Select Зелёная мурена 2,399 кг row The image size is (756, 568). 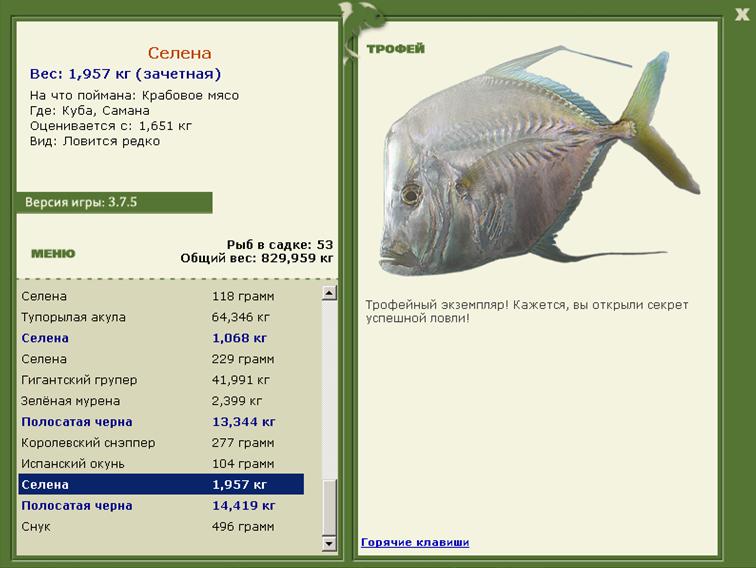click(x=160, y=401)
